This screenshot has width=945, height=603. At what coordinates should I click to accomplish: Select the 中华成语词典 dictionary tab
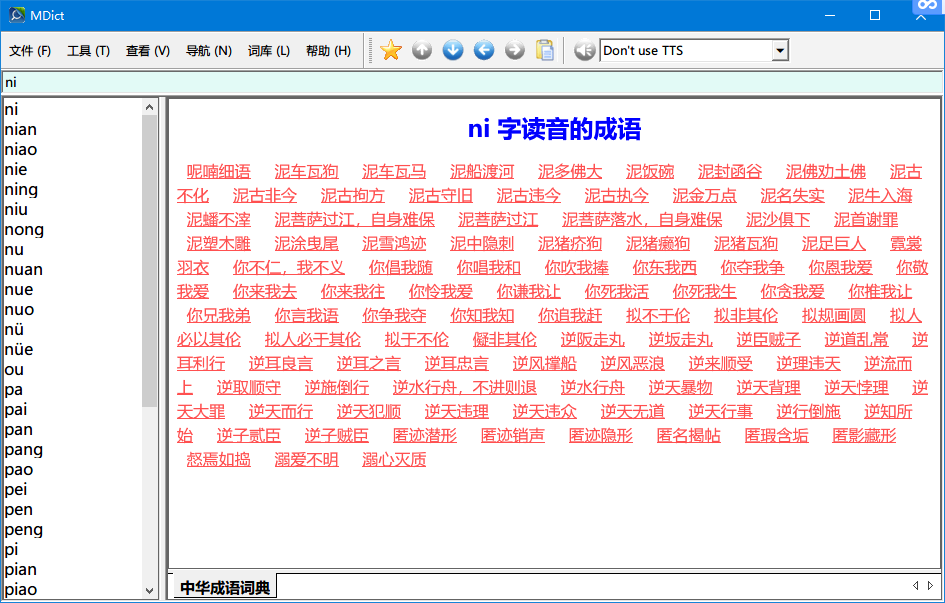click(x=225, y=587)
